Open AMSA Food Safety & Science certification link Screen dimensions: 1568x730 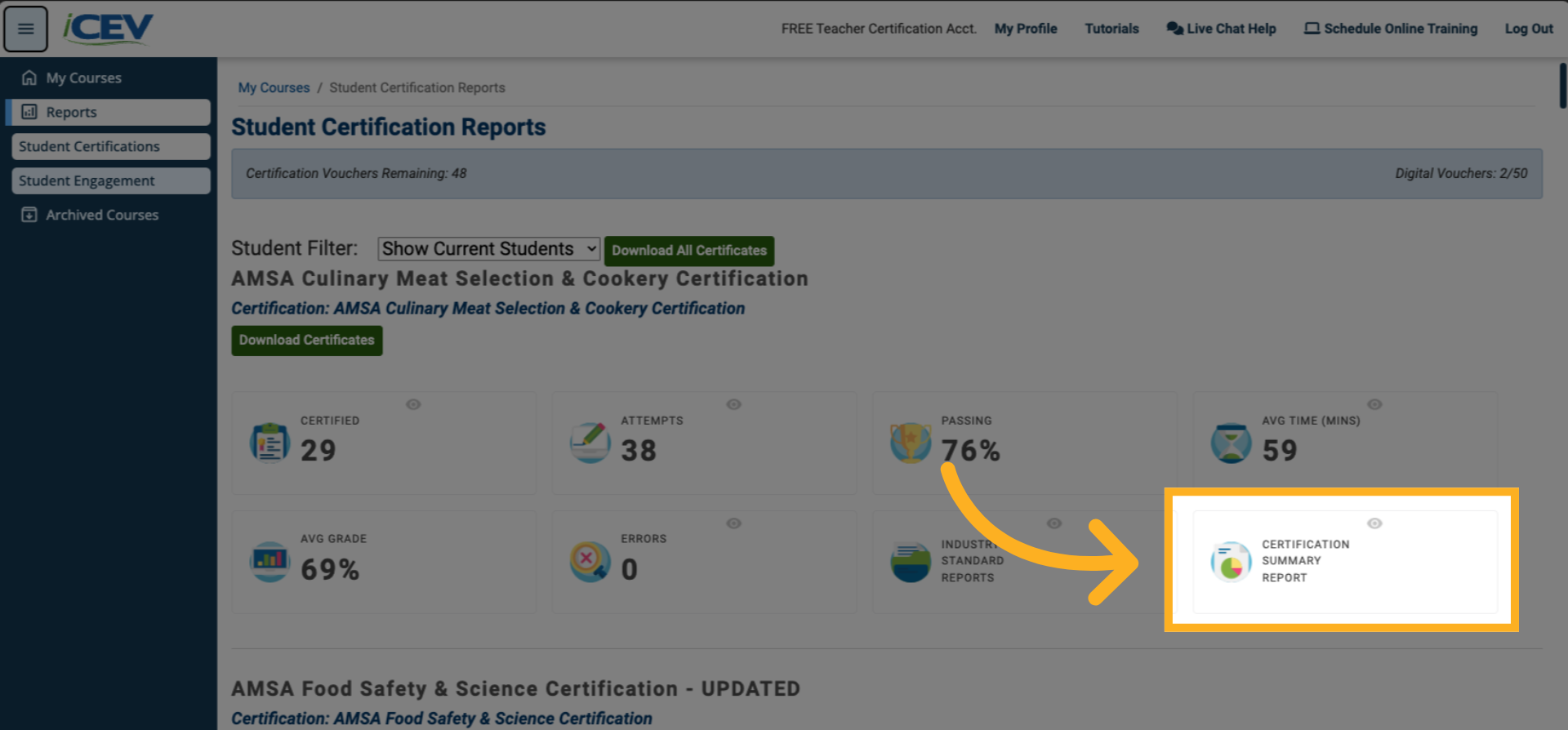(441, 719)
